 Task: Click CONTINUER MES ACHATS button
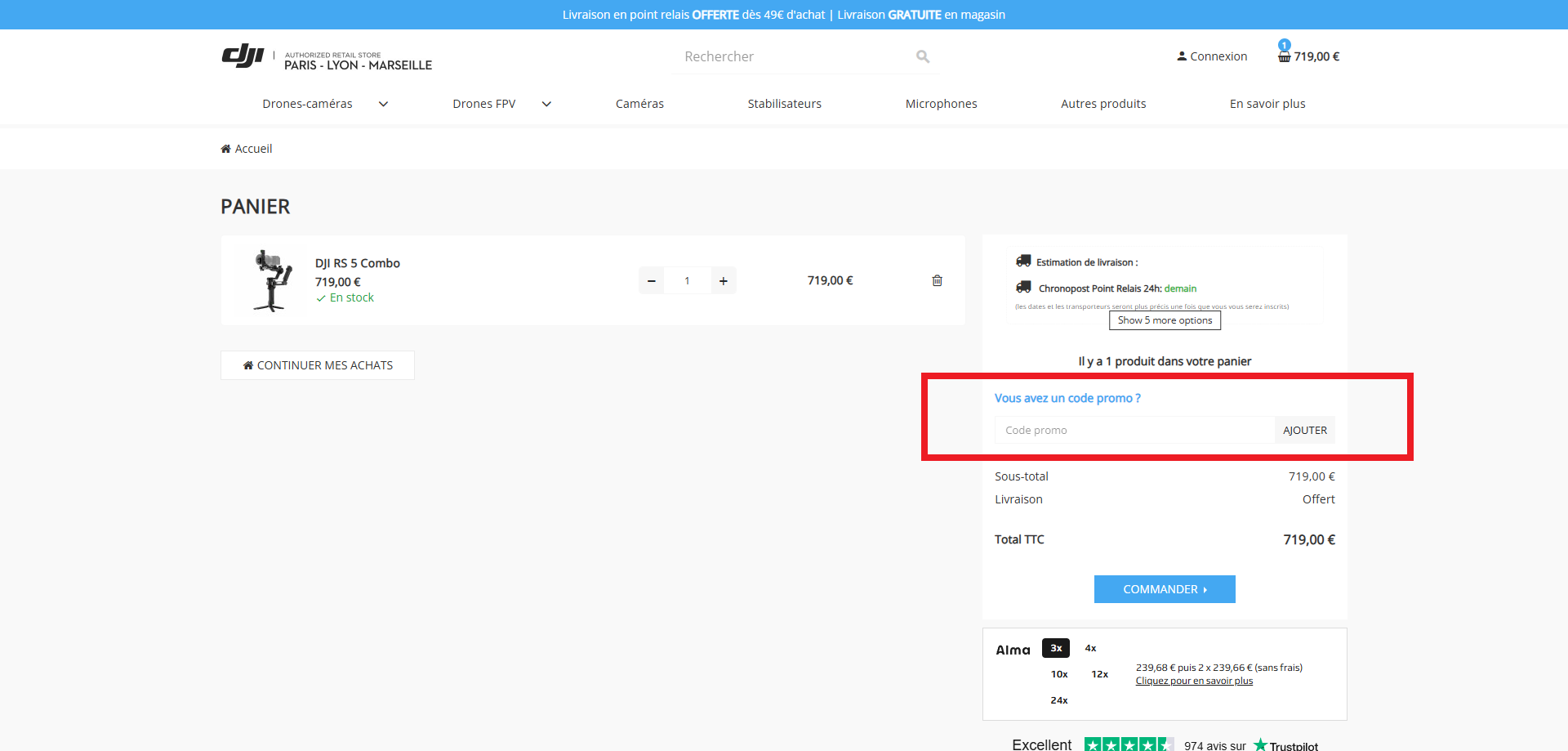tap(318, 365)
